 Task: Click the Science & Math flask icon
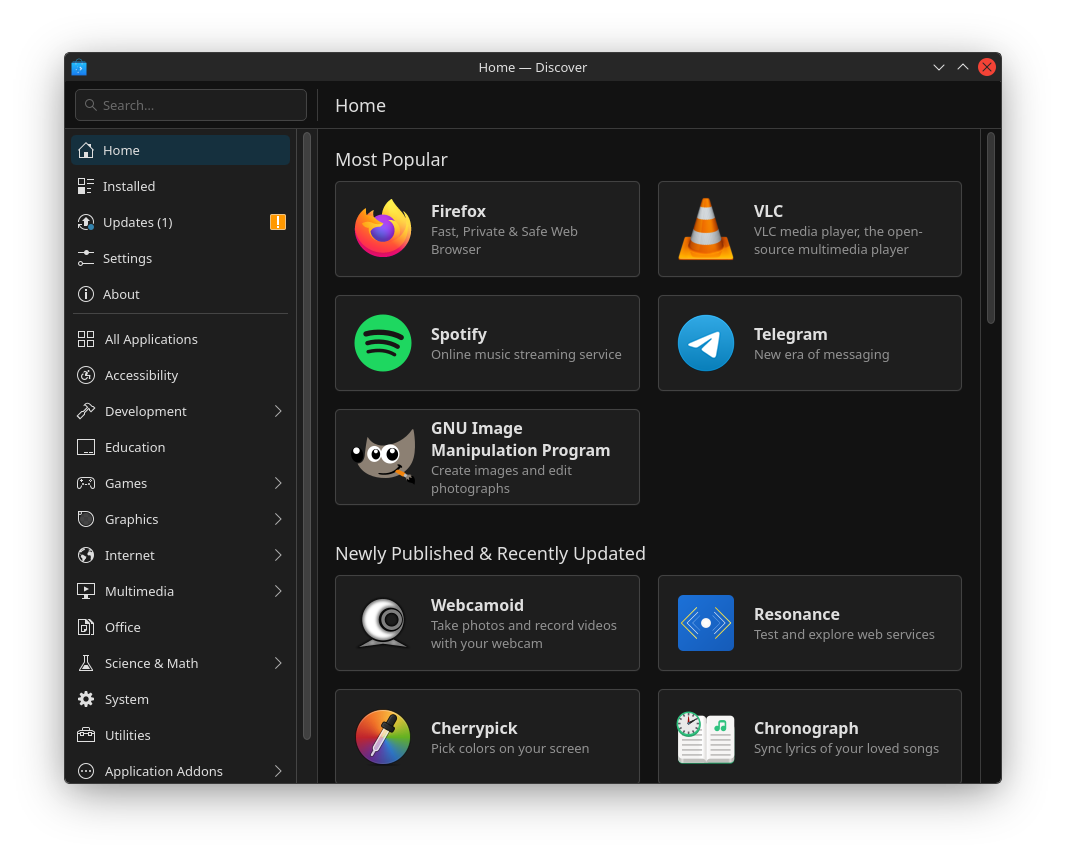pos(86,664)
